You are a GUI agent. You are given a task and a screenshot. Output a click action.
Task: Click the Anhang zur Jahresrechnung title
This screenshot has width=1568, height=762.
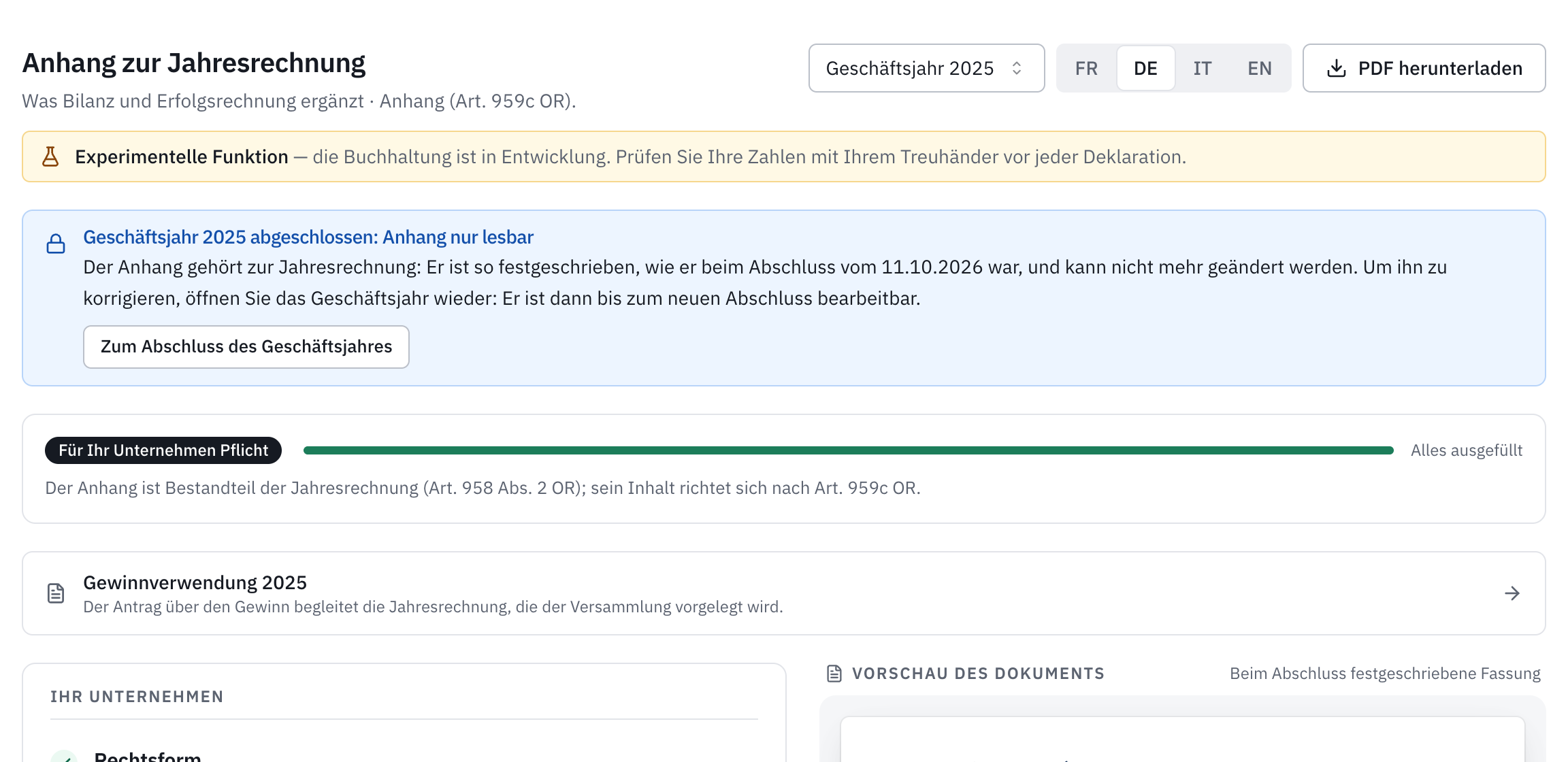pyautogui.click(x=194, y=63)
